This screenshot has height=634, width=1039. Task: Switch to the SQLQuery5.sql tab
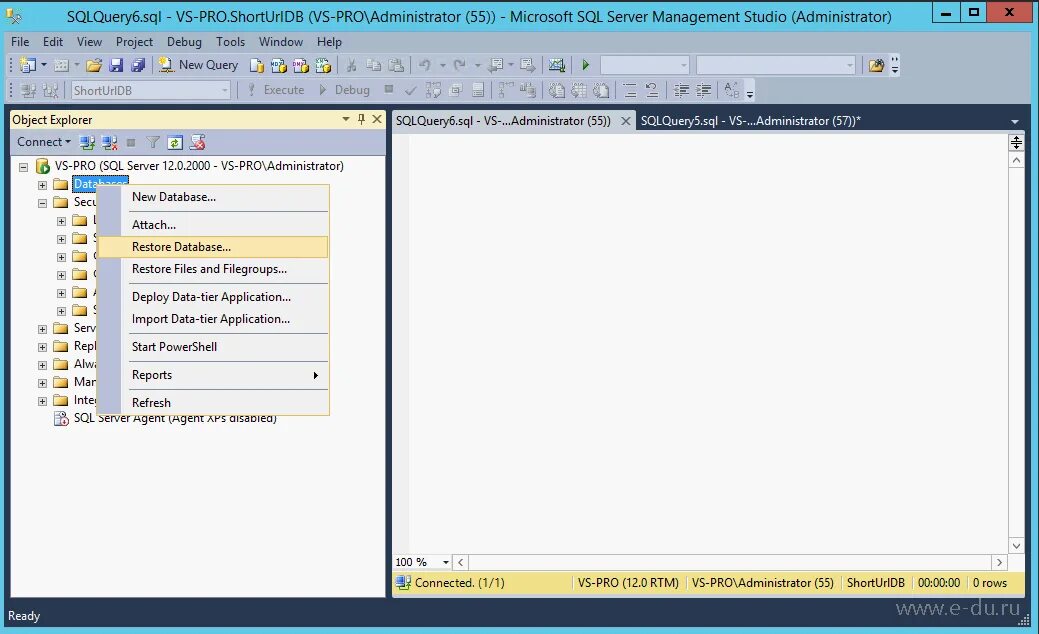click(x=750, y=121)
